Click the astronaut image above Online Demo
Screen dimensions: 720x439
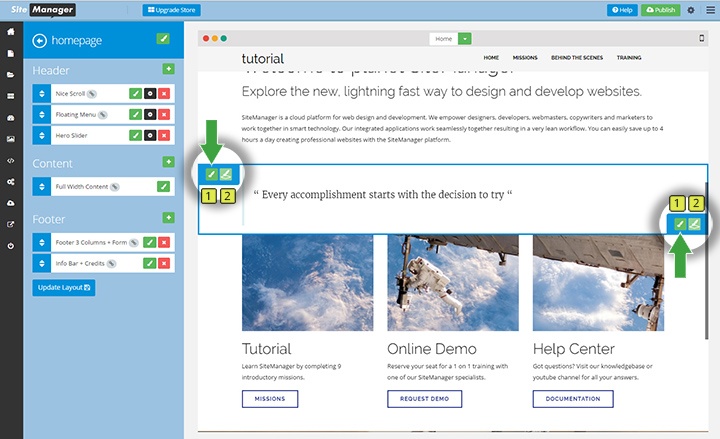[453, 283]
